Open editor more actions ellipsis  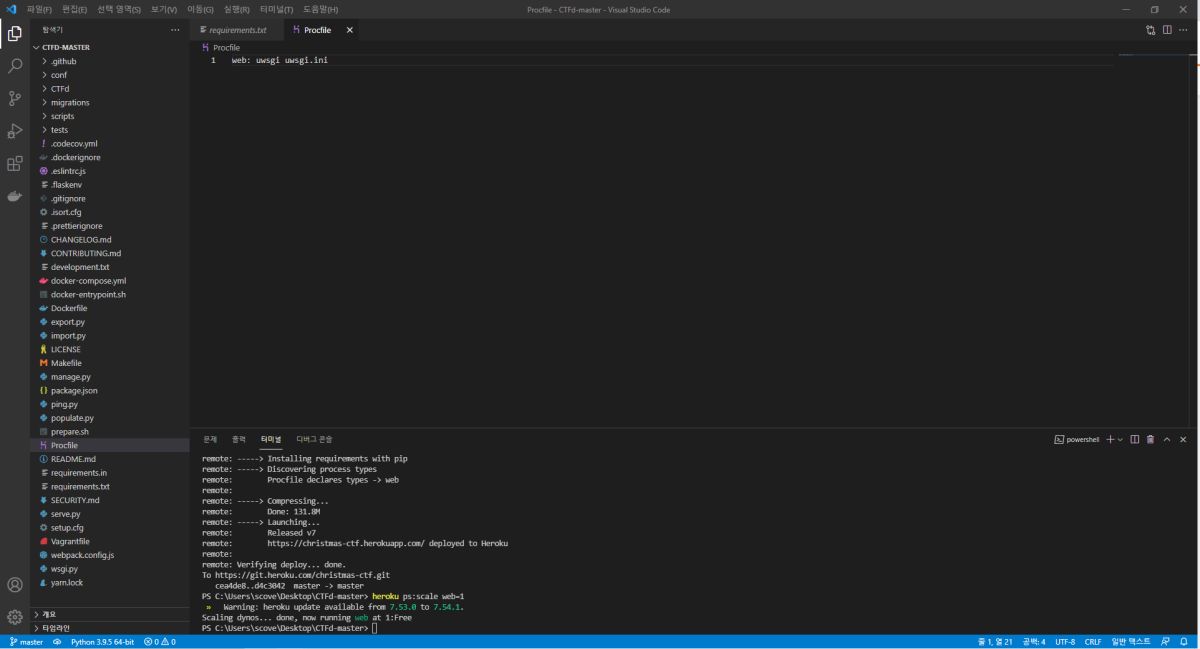tap(1184, 30)
